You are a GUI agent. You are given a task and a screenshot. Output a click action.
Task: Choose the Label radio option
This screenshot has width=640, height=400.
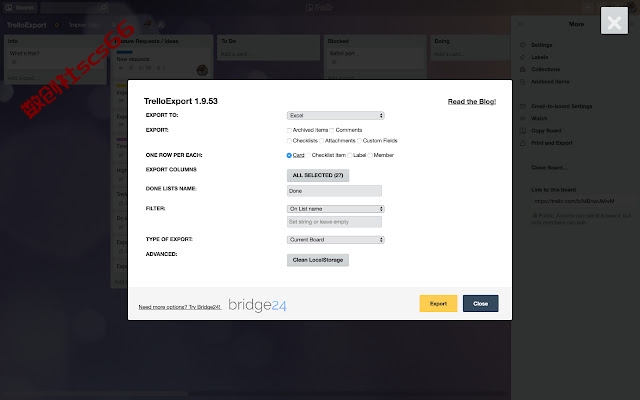pos(349,155)
